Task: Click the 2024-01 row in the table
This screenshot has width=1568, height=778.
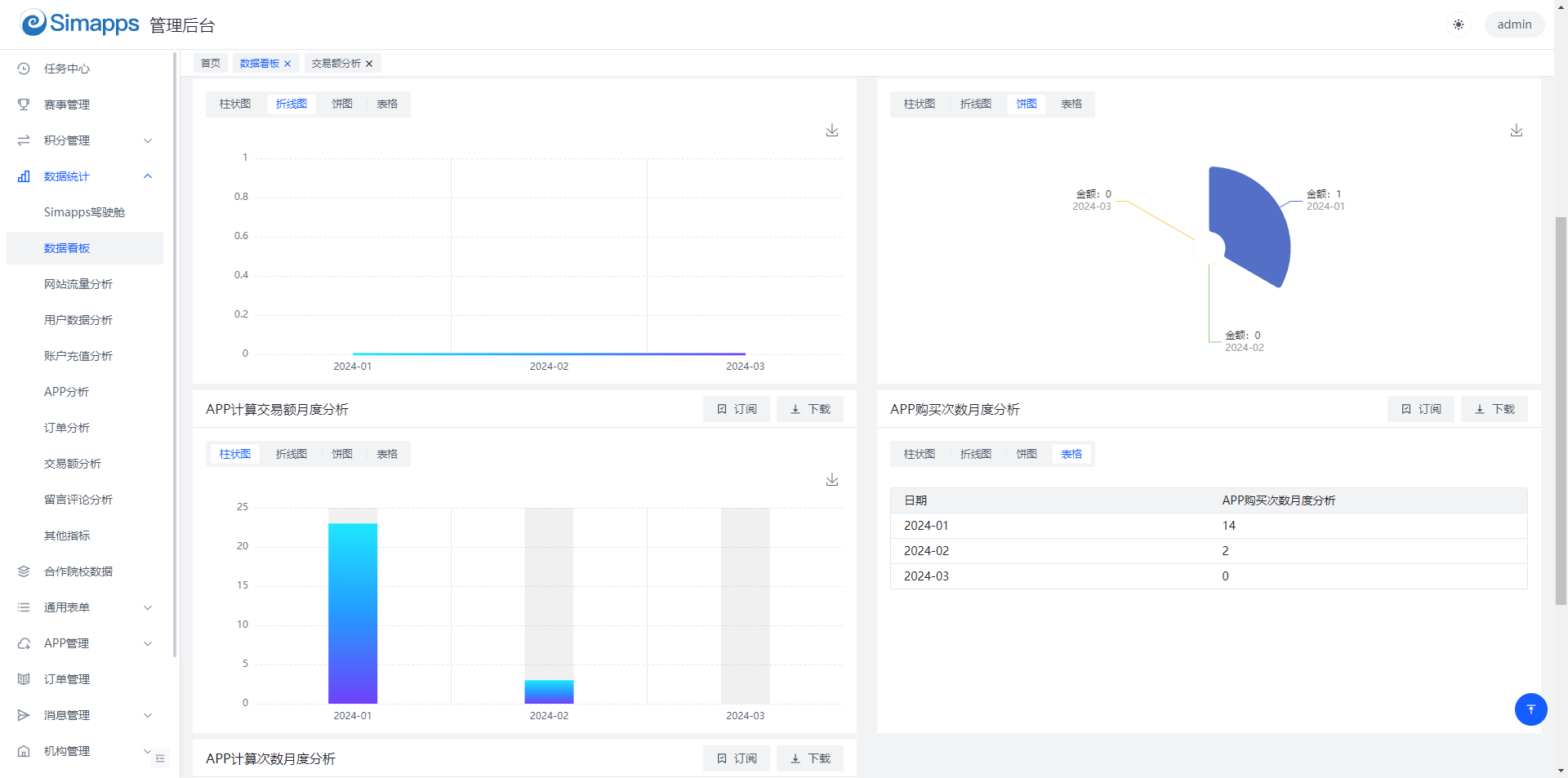Action: point(1209,526)
